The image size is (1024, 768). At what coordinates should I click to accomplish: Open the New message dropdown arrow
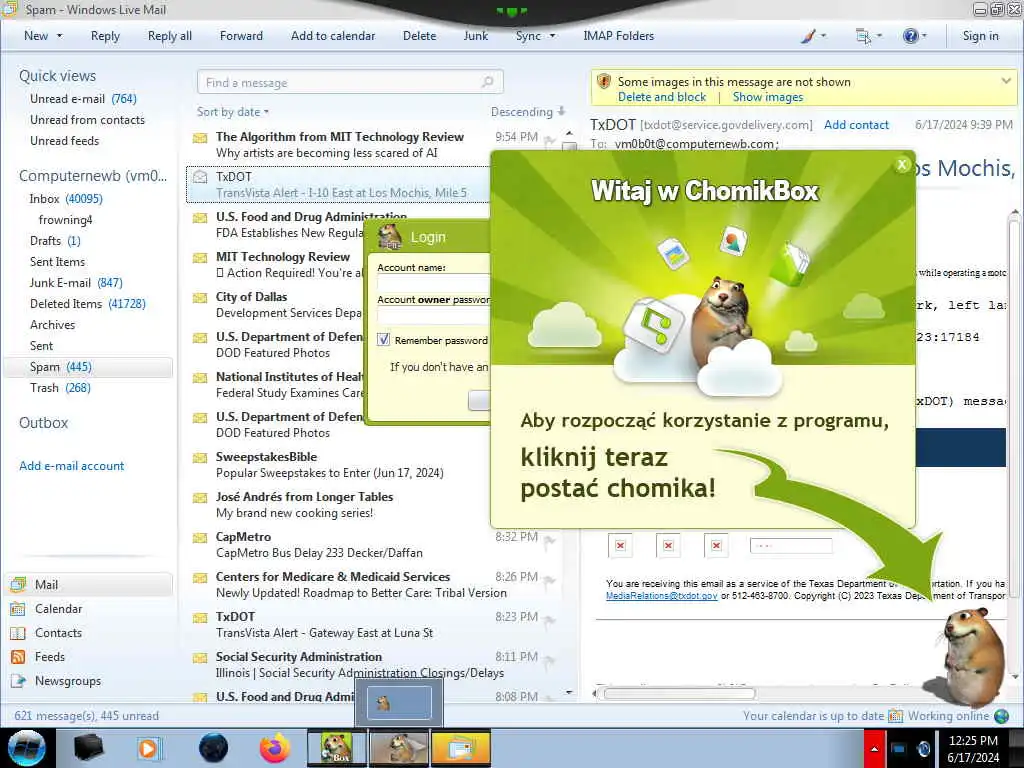point(59,36)
